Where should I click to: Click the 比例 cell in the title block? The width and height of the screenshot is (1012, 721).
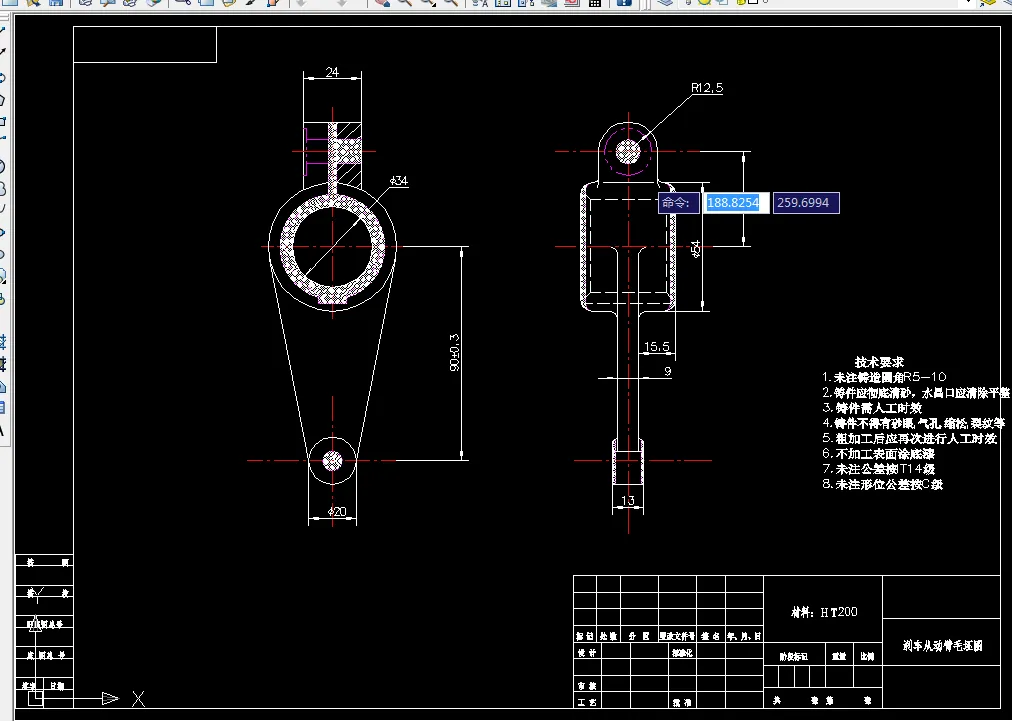tap(867, 656)
